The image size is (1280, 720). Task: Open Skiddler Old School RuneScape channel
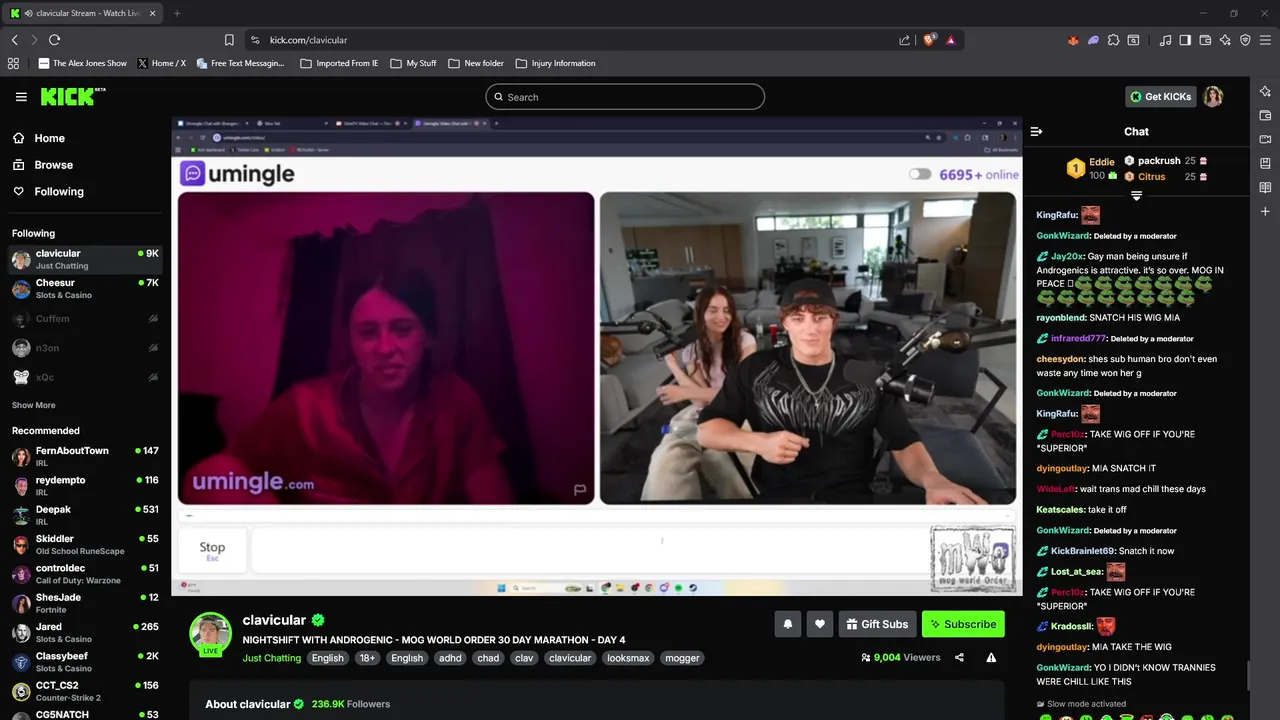click(85, 544)
